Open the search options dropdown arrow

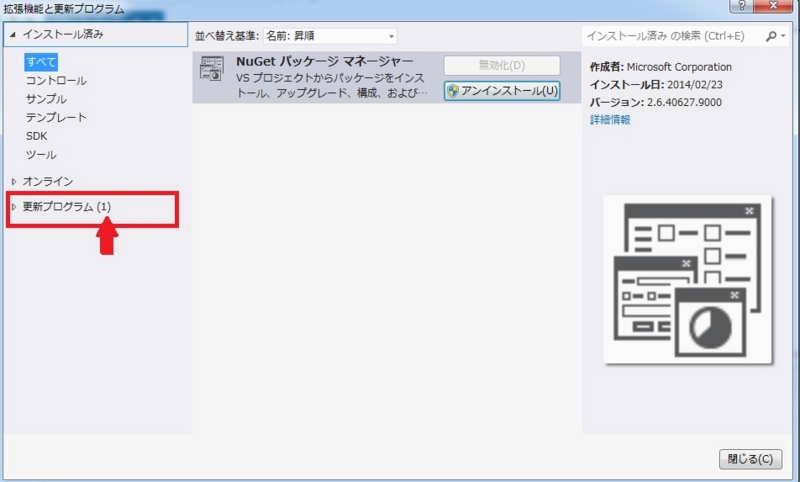tap(783, 36)
